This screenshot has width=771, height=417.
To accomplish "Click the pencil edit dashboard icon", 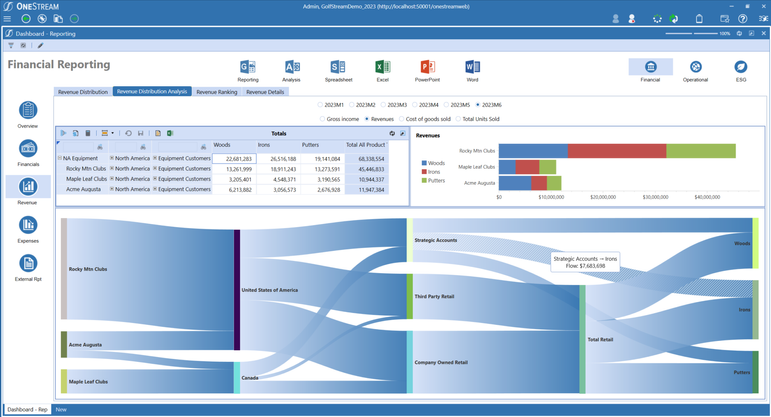I will [x=40, y=45].
